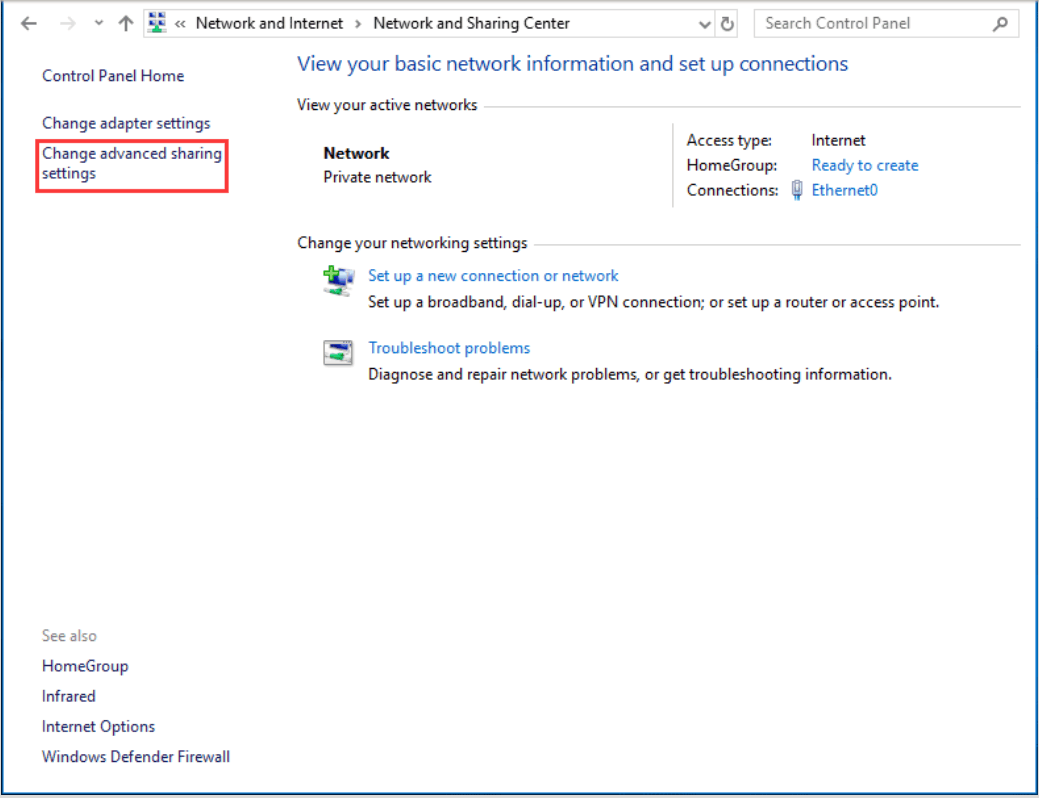Click the Control Panel icon in address bar
1039x798 pixels.
point(157,23)
